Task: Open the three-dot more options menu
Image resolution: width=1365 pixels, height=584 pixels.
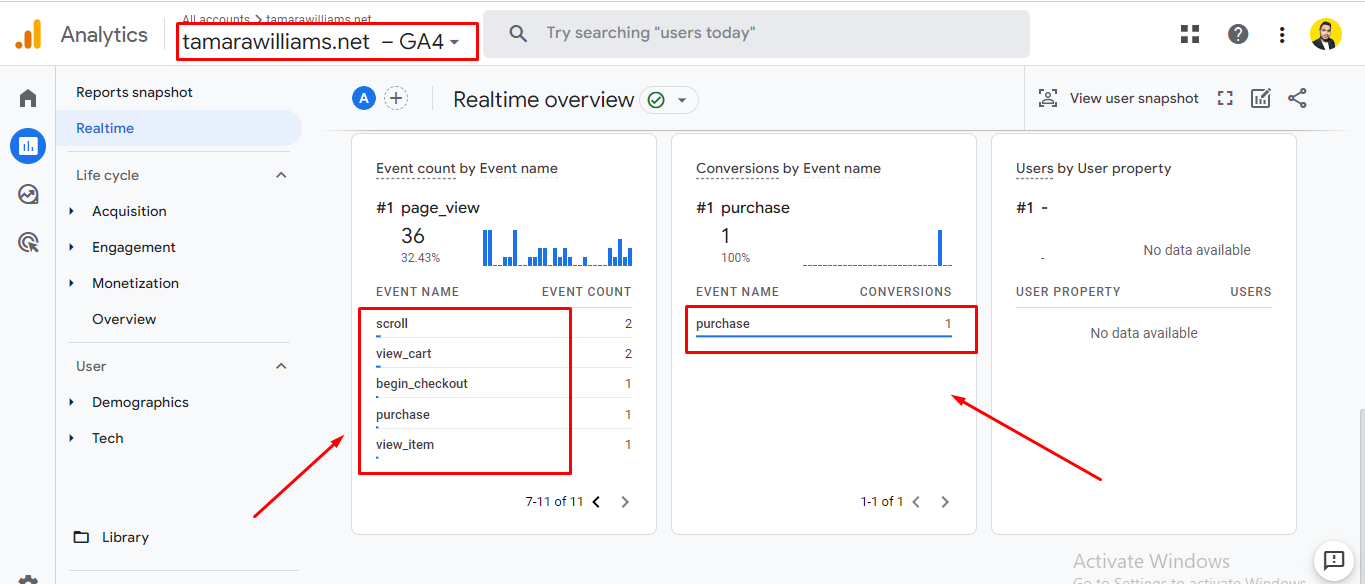Action: [1282, 34]
